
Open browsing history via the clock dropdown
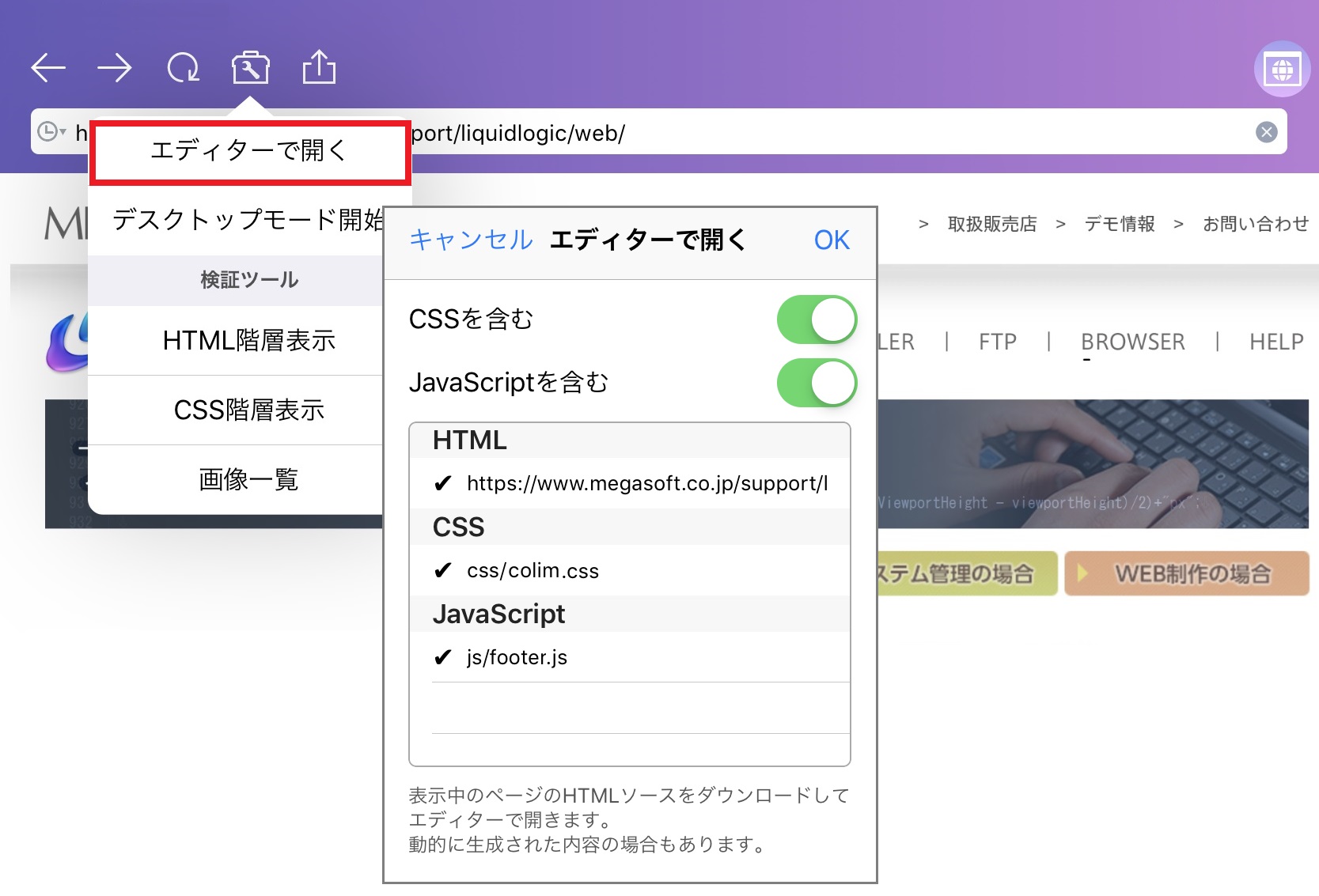click(50, 132)
